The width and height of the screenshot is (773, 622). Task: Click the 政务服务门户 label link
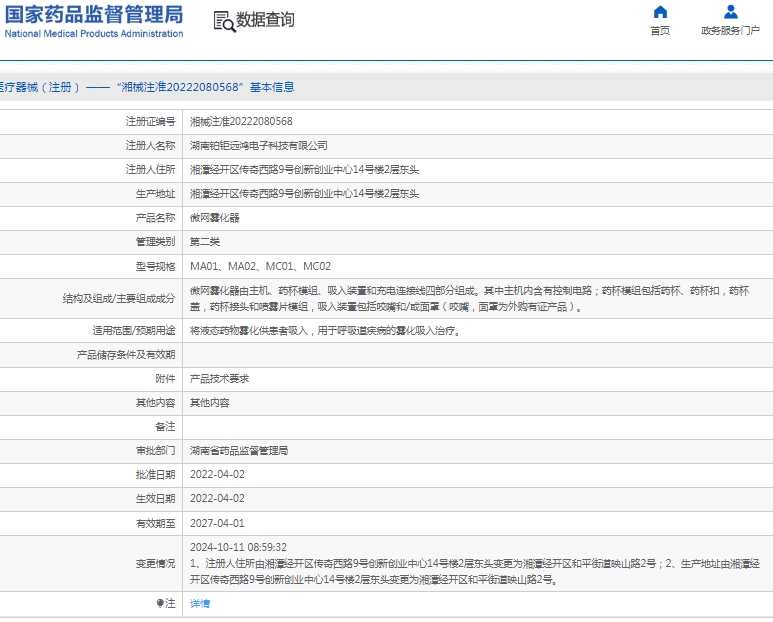[x=731, y=31]
